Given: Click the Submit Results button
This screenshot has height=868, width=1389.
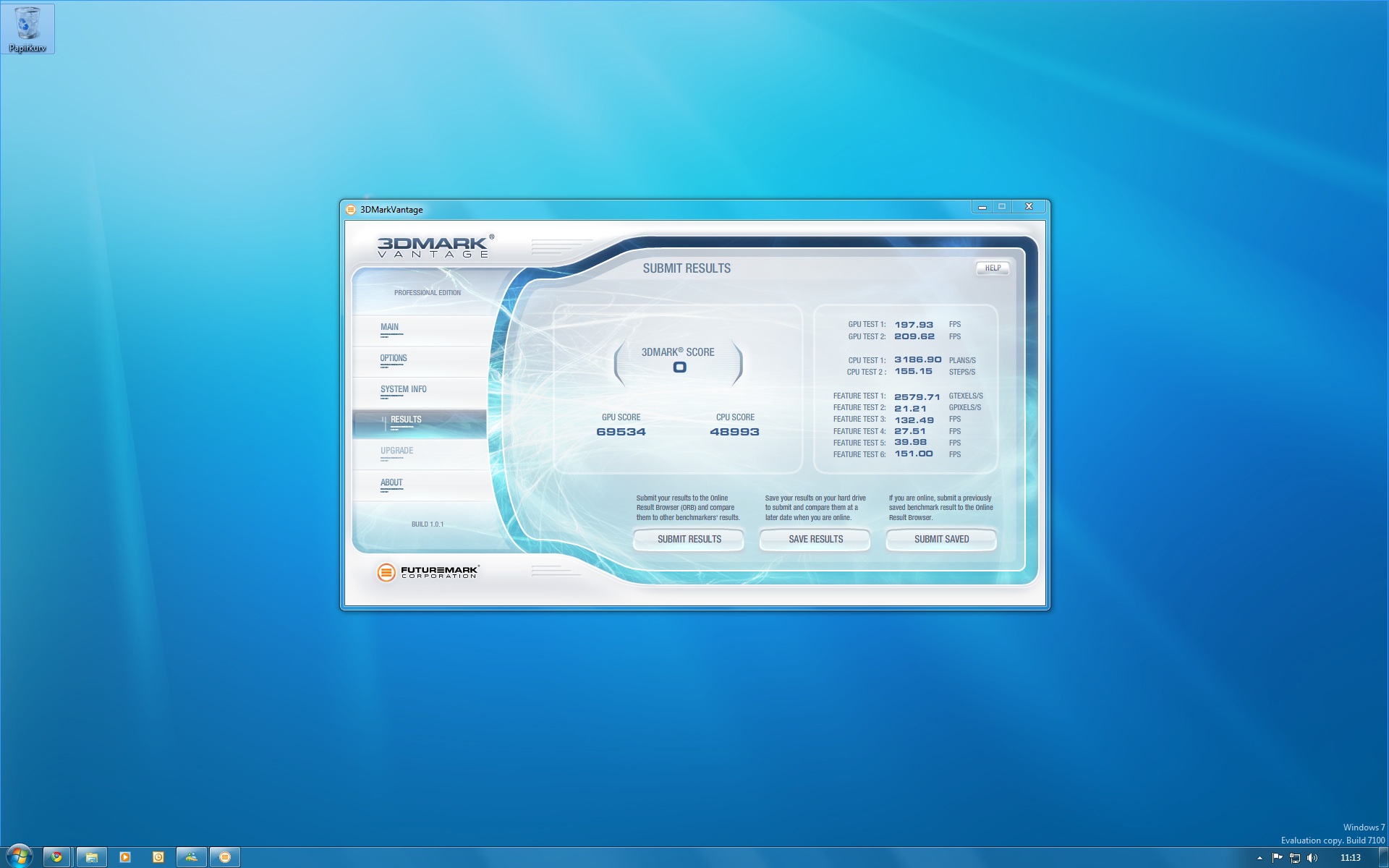Looking at the screenshot, I should click(689, 540).
